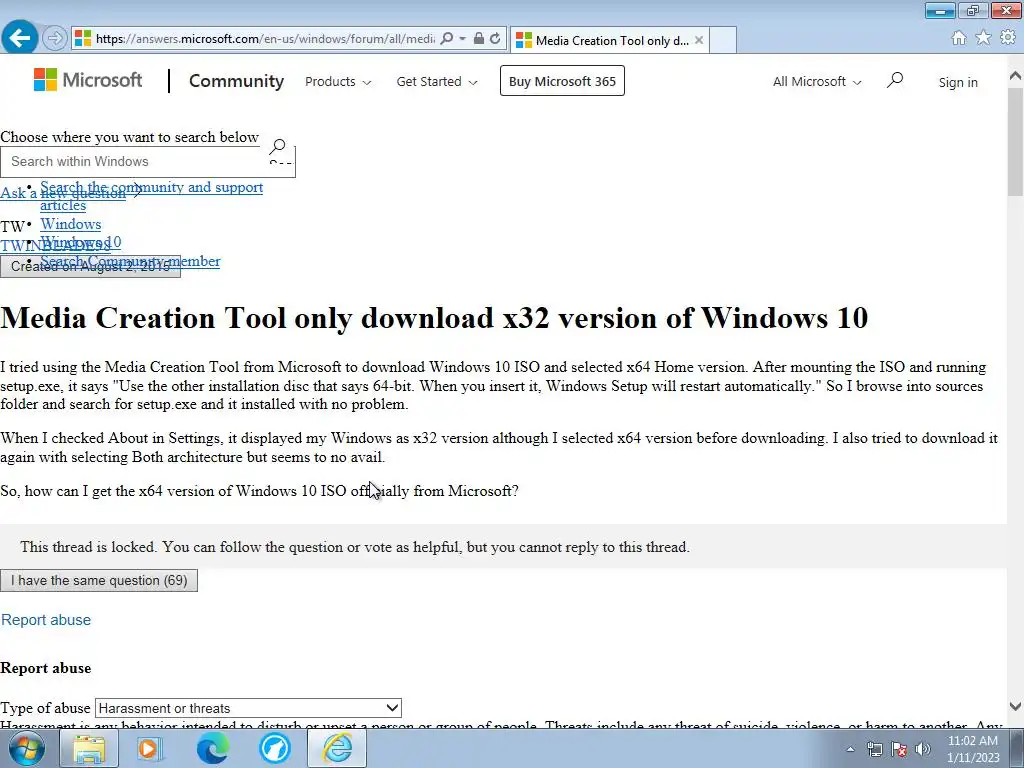Open Search Community member link
This screenshot has height=768, width=1024.
[130, 261]
